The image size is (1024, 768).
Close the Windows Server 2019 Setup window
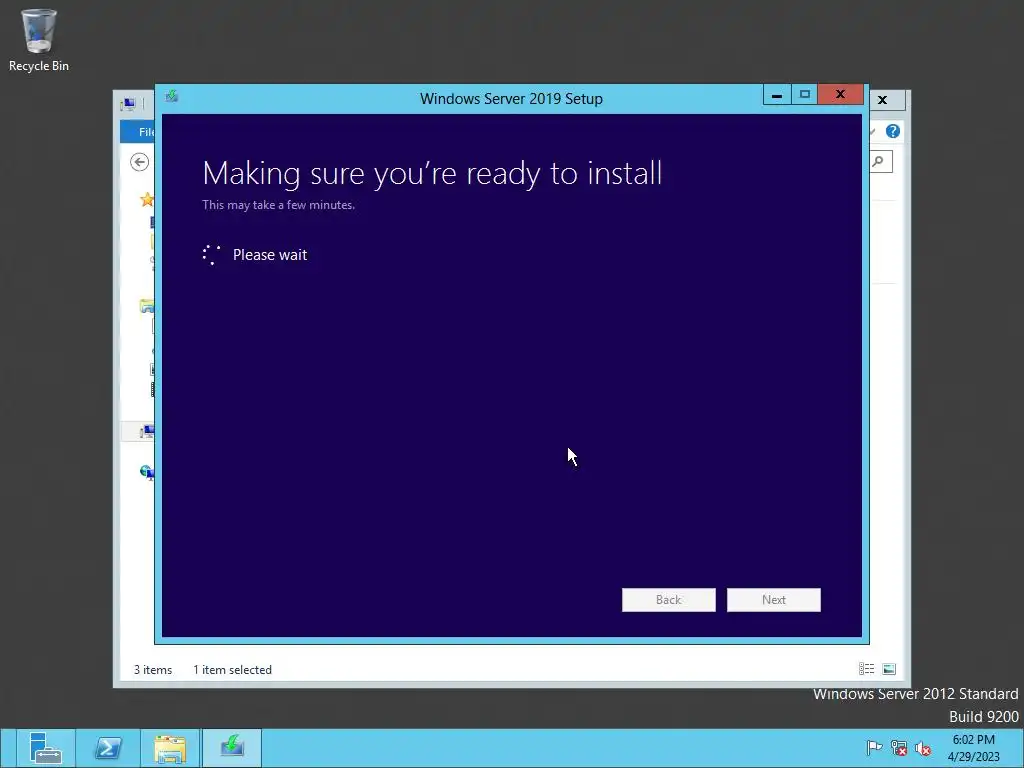click(840, 95)
